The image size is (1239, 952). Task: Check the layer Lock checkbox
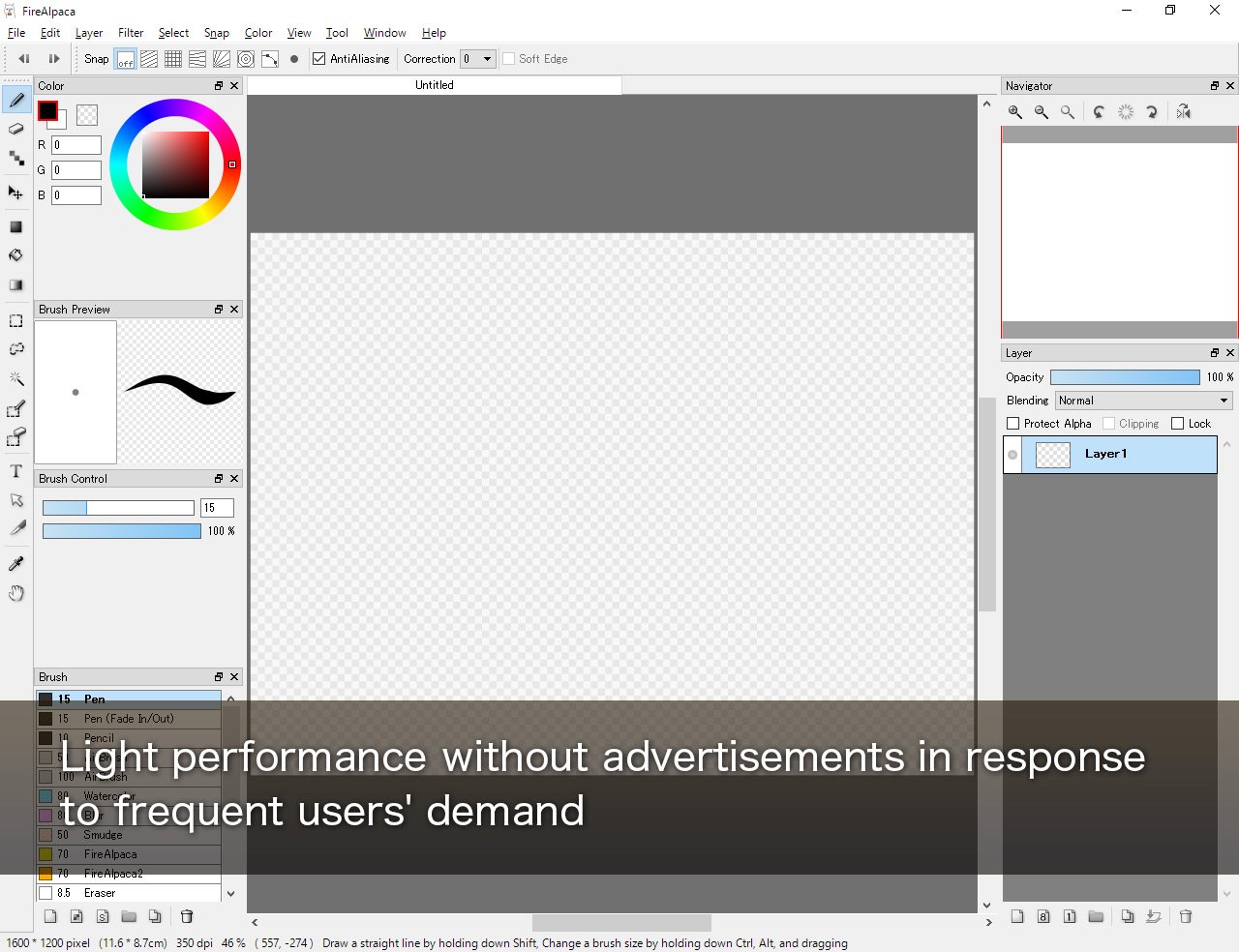pyautogui.click(x=1178, y=424)
